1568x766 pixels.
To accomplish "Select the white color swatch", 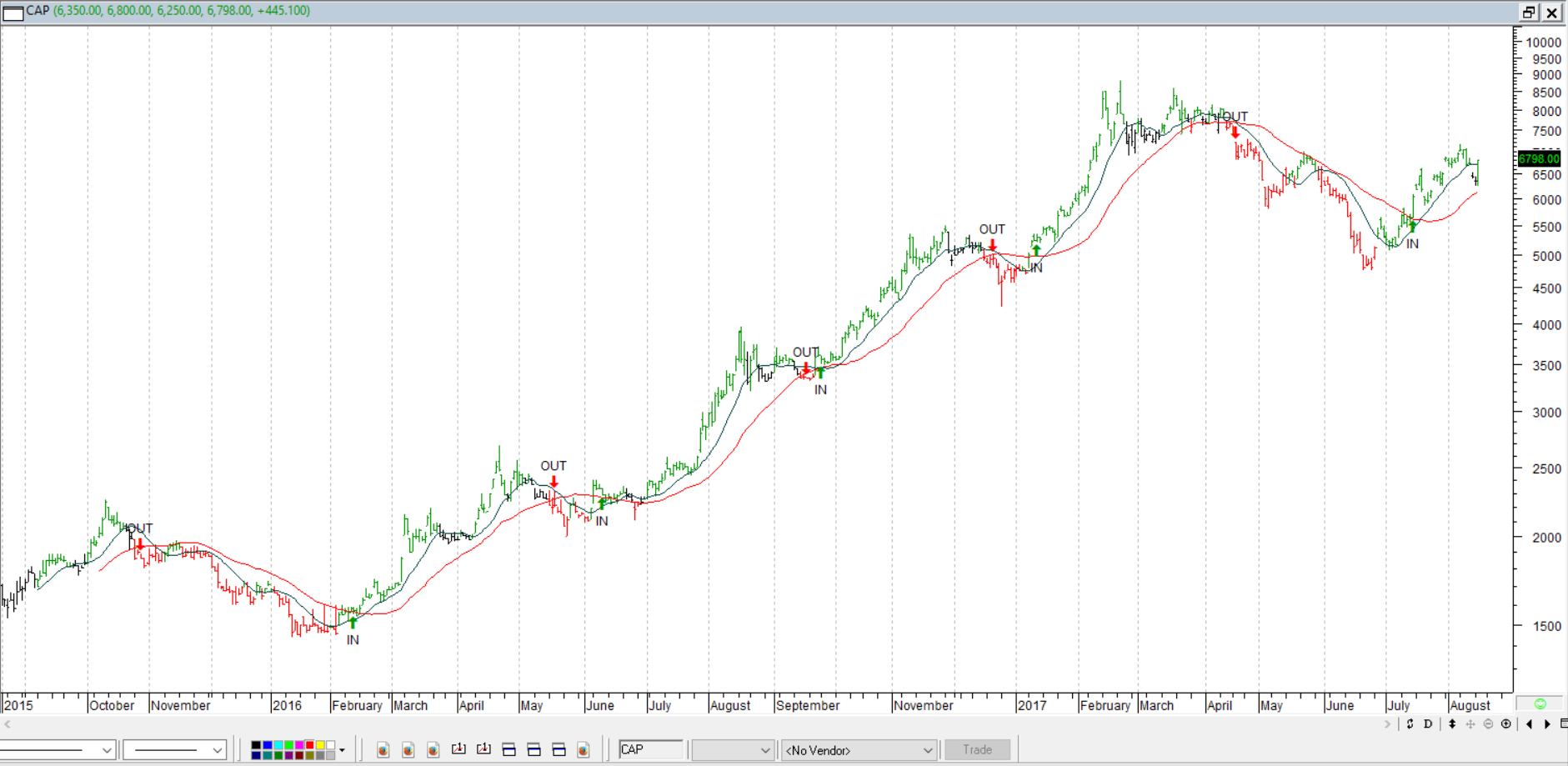I will click(x=331, y=745).
